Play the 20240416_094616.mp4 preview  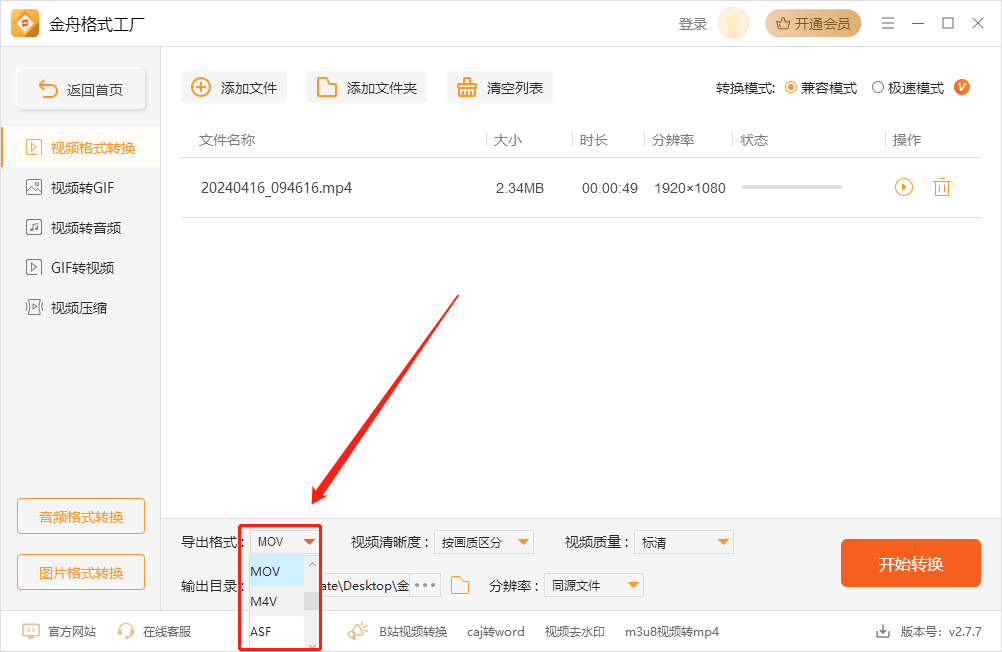pyautogui.click(x=904, y=187)
